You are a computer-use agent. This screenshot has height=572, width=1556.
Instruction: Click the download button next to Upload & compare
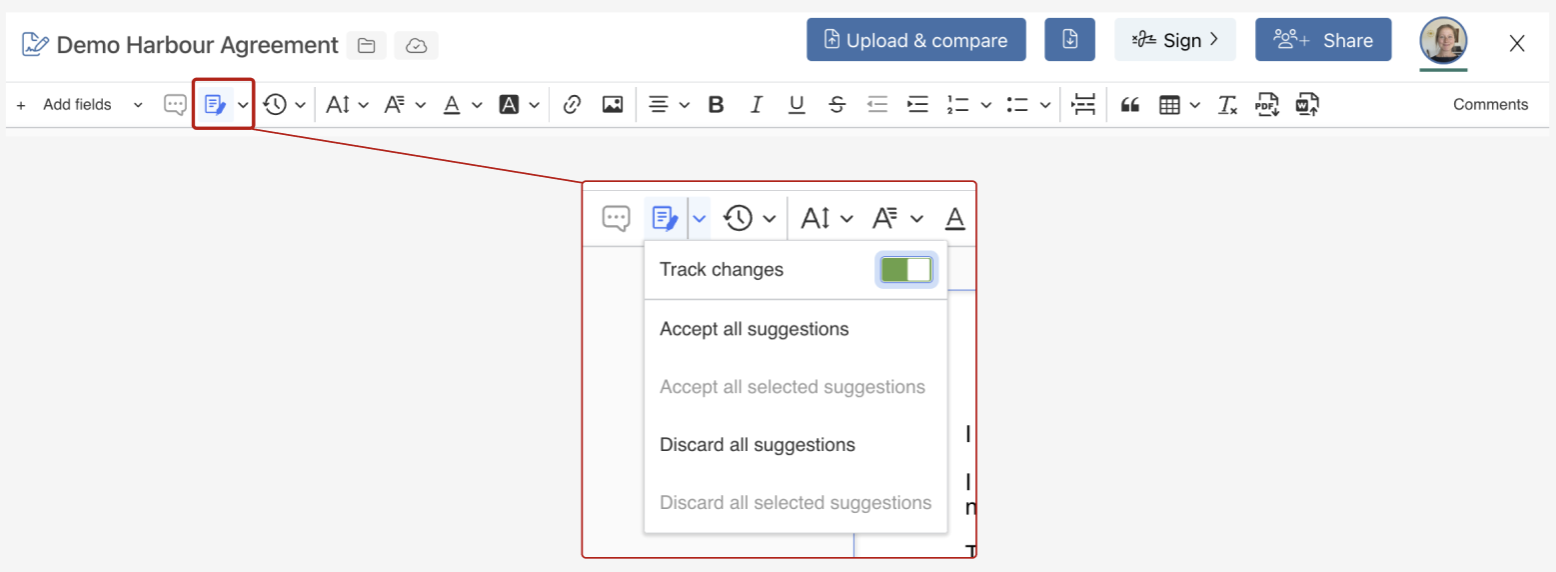click(x=1070, y=40)
